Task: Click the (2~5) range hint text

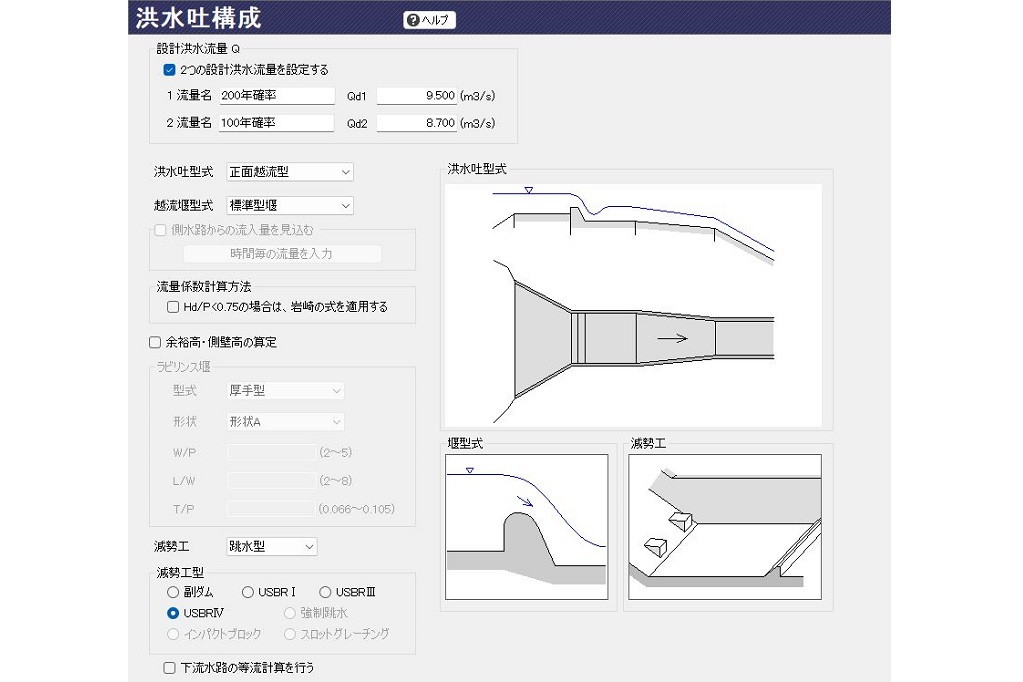Action: [x=335, y=452]
